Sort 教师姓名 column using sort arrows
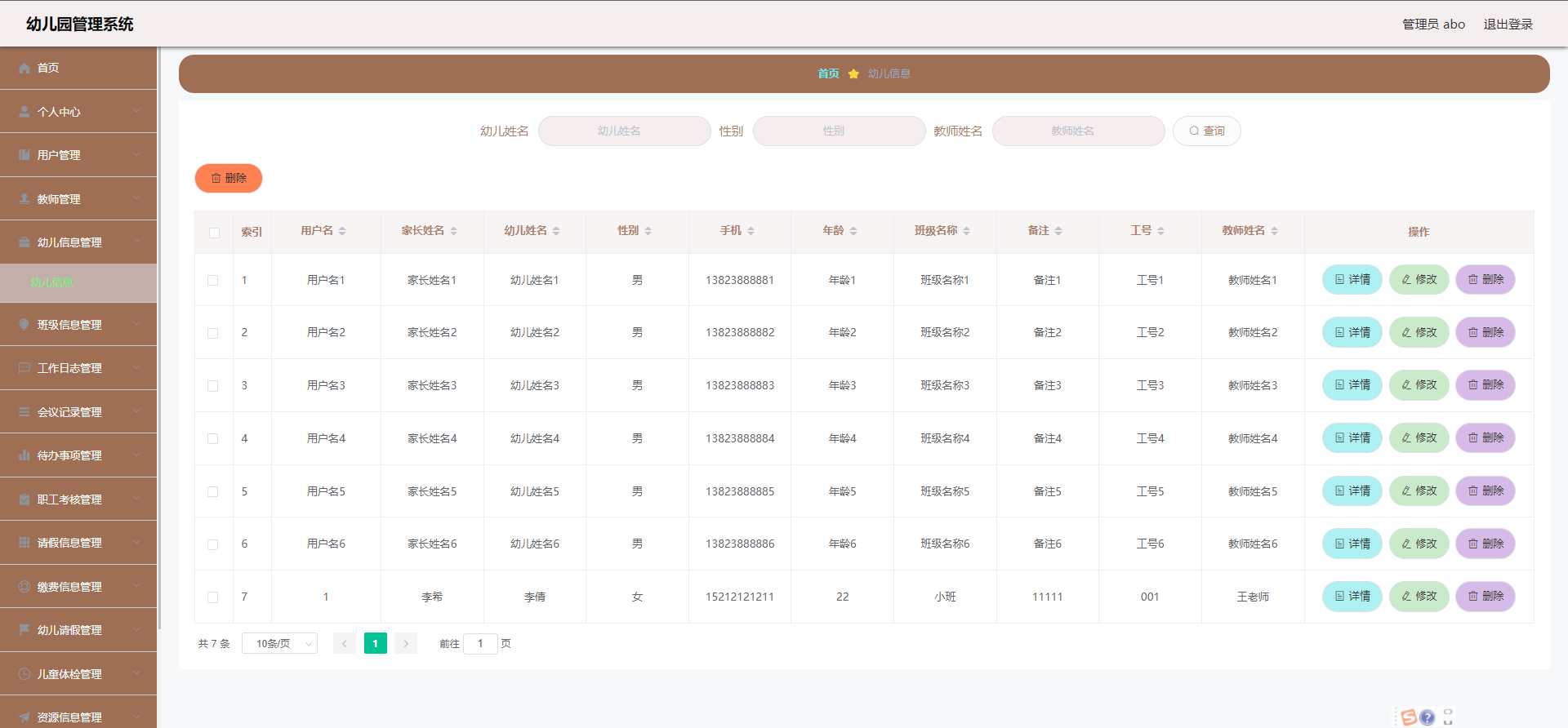This screenshot has width=1568, height=728. (x=1274, y=231)
